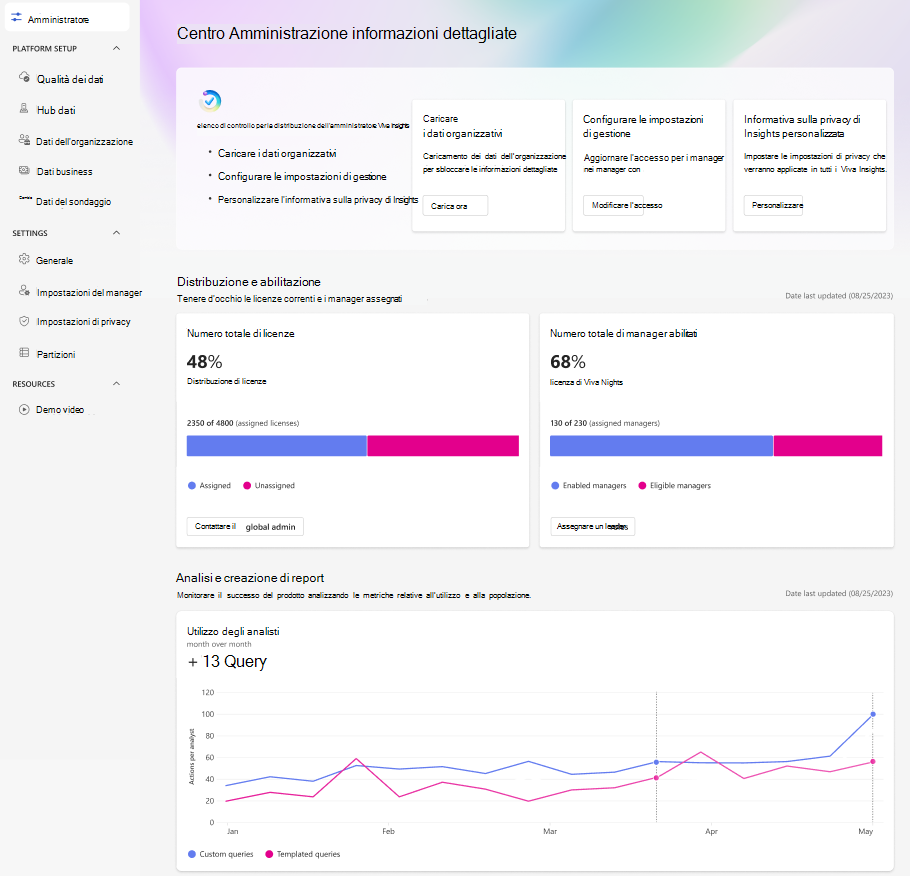910x876 pixels.
Task: Click the Amministratore sliders icon
Action: [x=16, y=18]
